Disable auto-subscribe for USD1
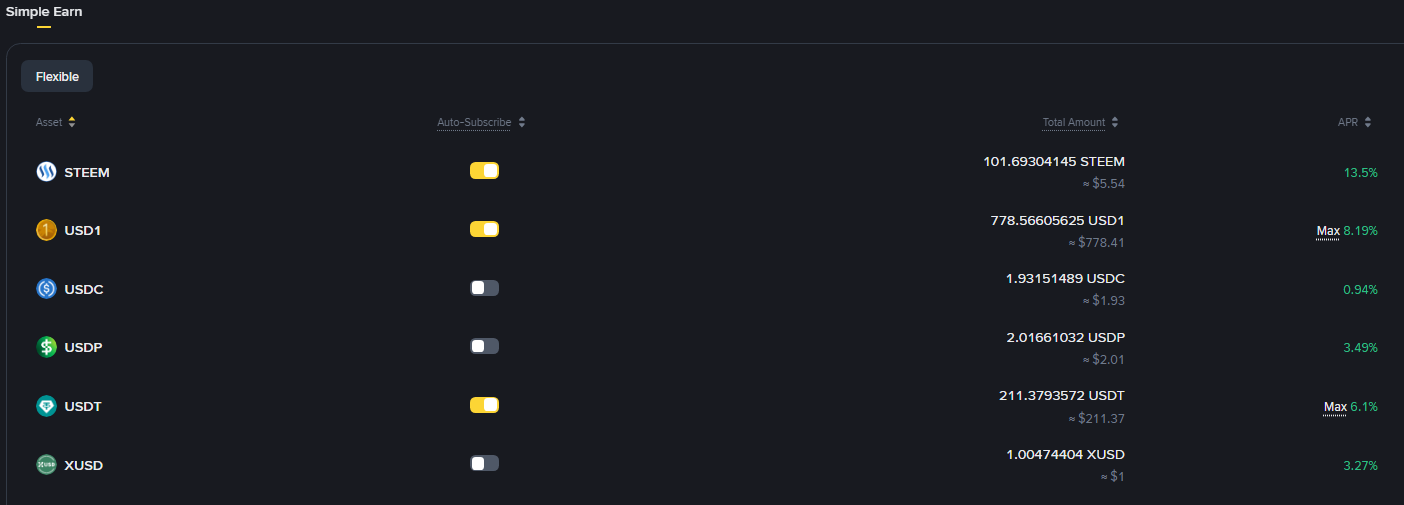This screenshot has width=1404, height=505. tap(484, 229)
